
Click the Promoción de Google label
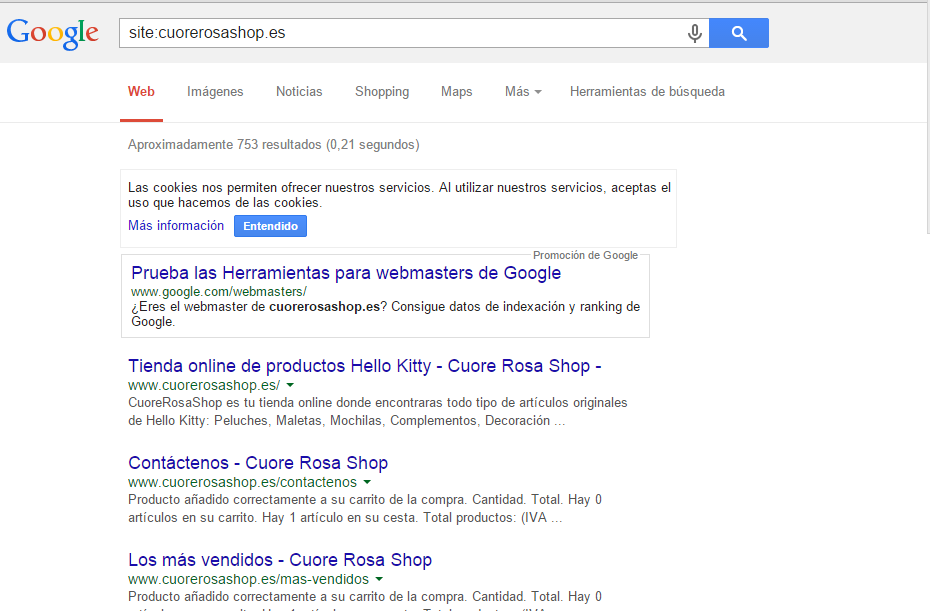coord(585,255)
